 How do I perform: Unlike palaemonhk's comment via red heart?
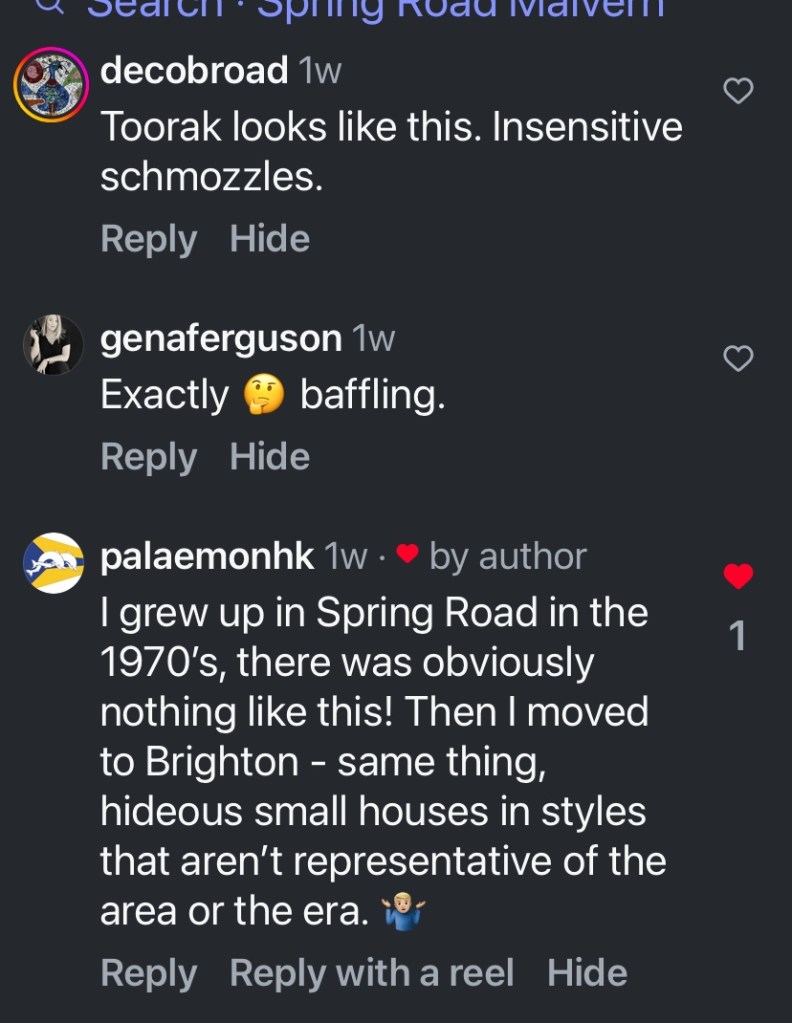click(738, 576)
